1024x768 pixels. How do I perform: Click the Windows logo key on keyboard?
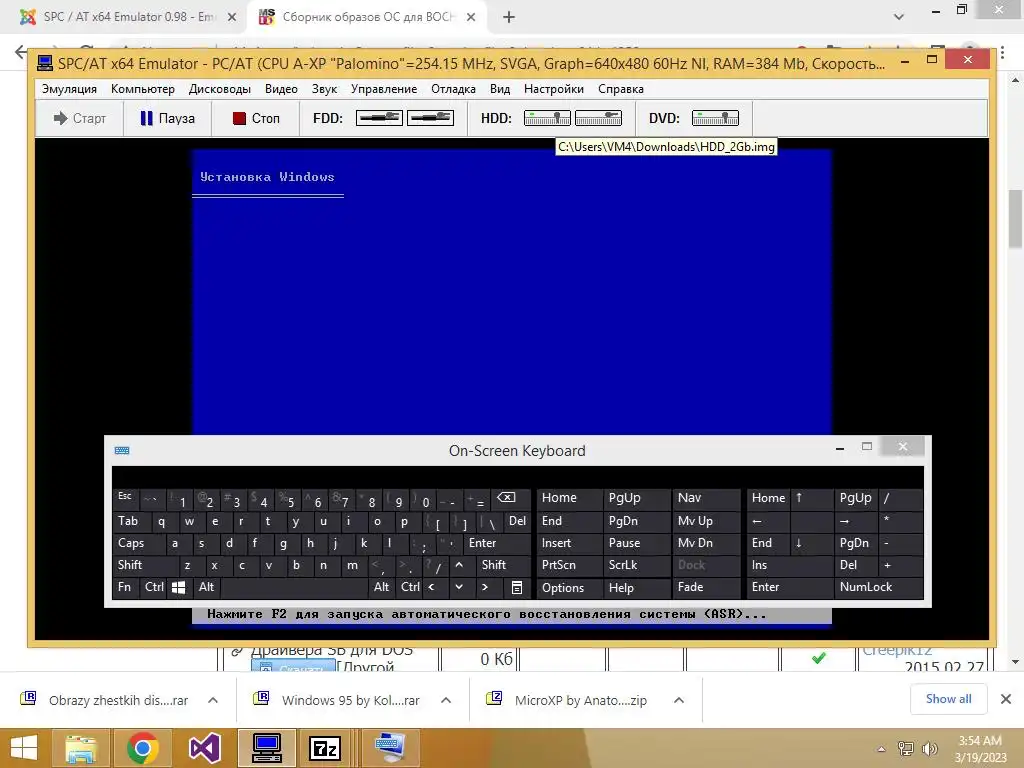pyautogui.click(x=178, y=587)
